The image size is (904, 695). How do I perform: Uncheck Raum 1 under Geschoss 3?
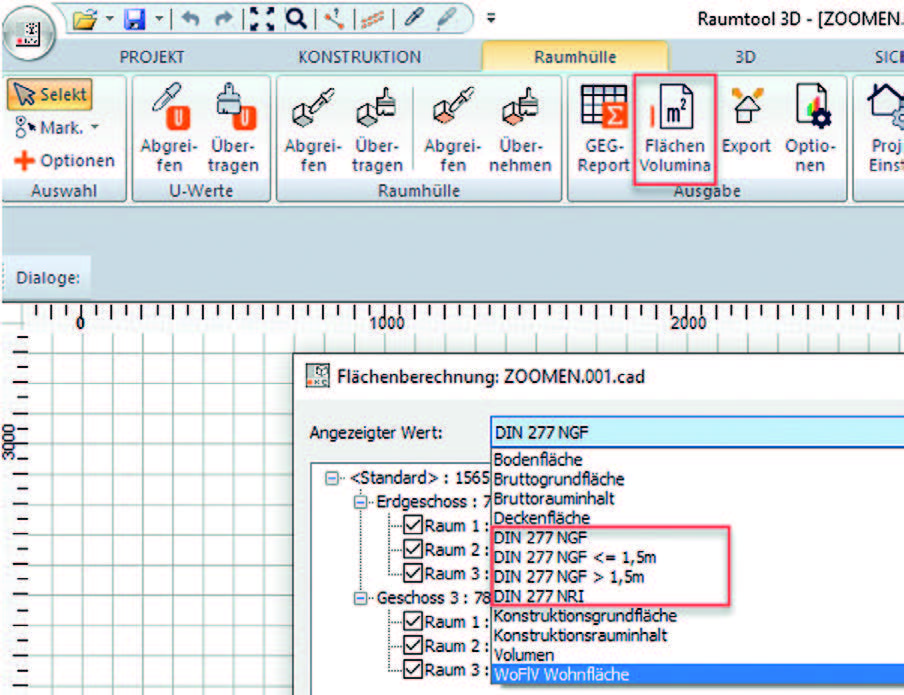[x=413, y=621]
